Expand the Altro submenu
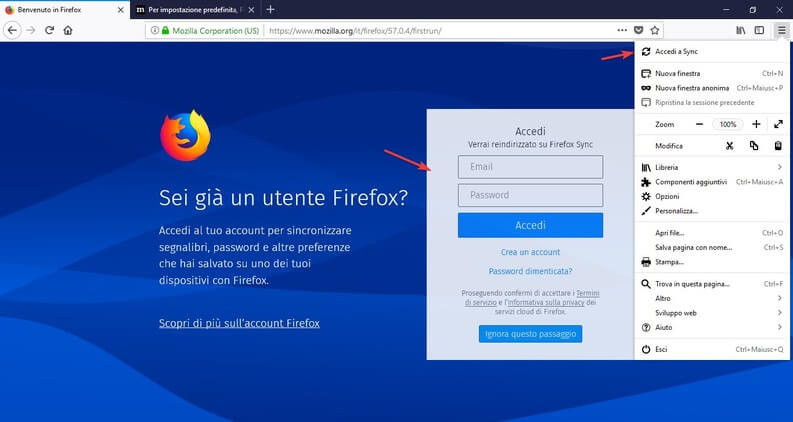The height and width of the screenshot is (422, 793). coord(712,299)
